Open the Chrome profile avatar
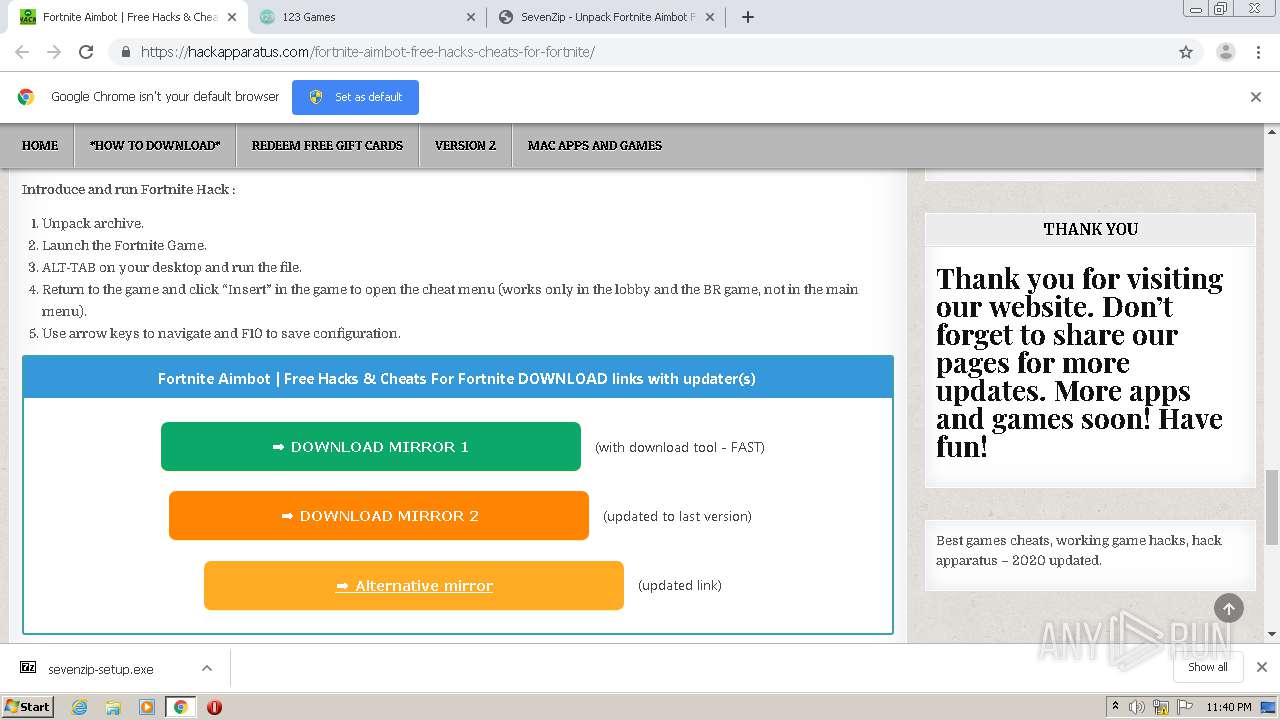1280x720 pixels. (1225, 52)
